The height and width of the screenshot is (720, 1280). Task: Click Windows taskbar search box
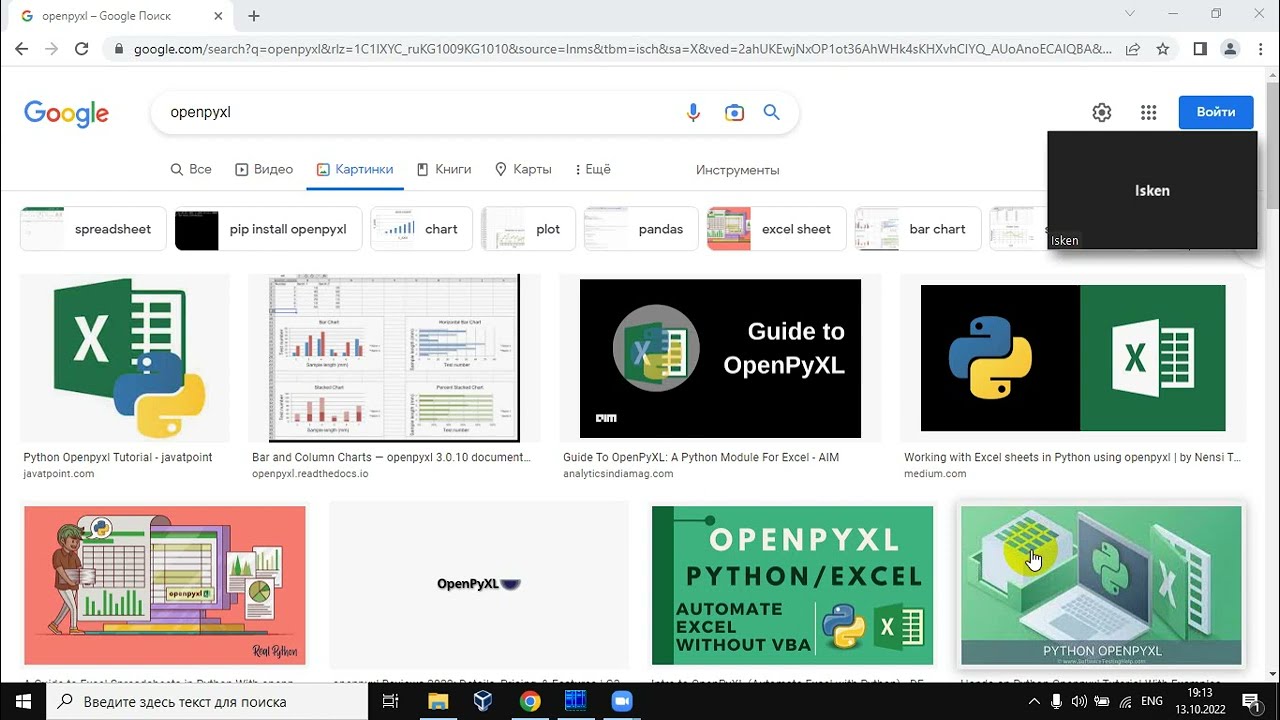coord(208,701)
